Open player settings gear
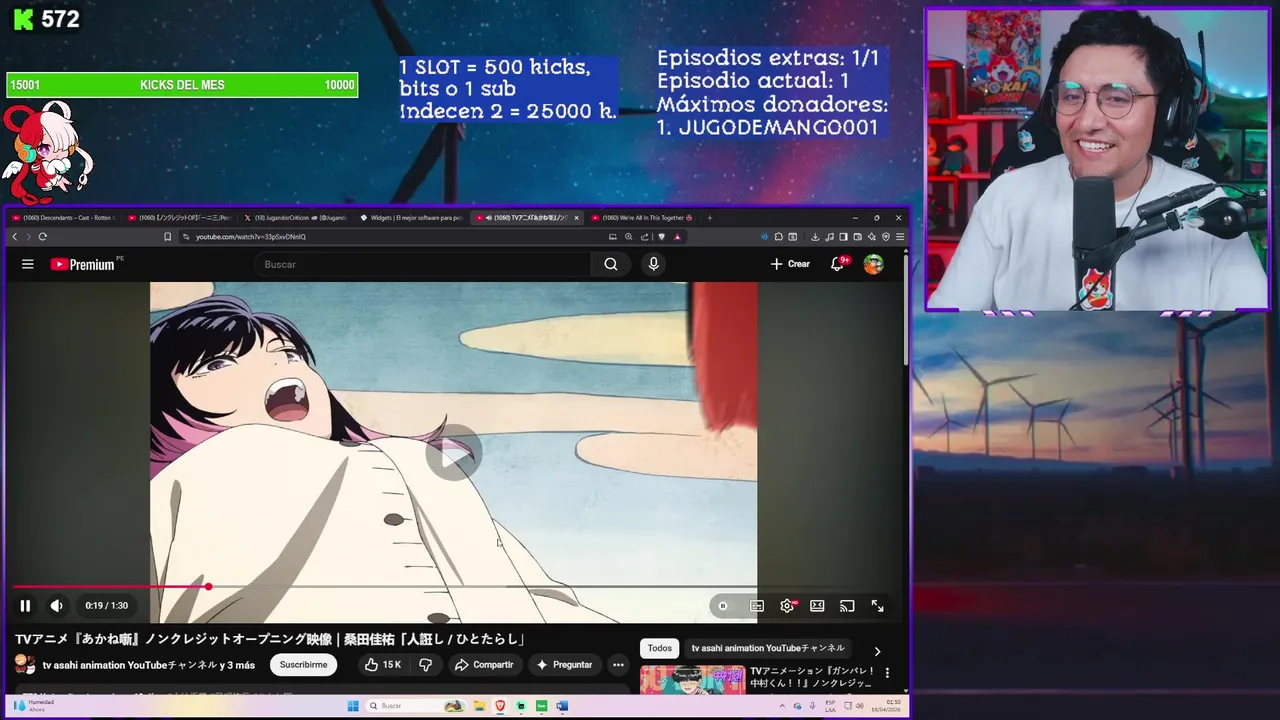The image size is (1280, 720). click(788, 606)
